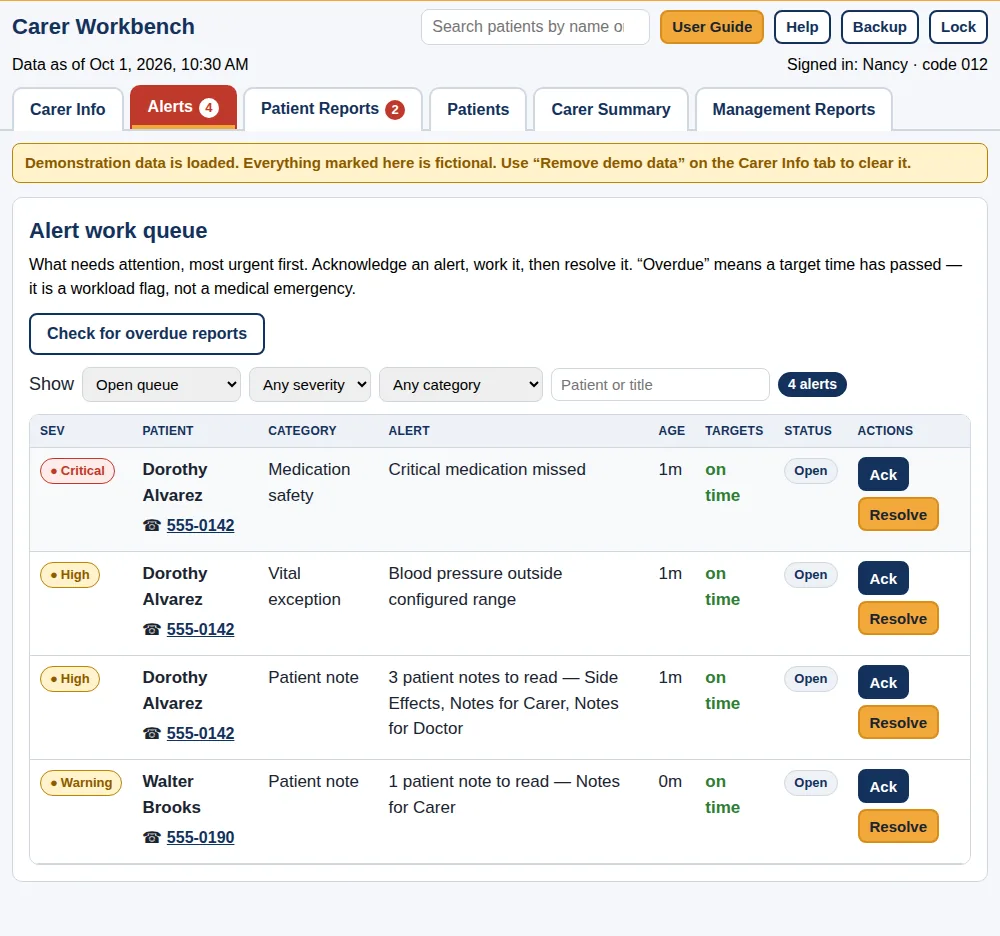Click the Critical severity badge
The height and width of the screenshot is (936, 1000).
pos(77,471)
